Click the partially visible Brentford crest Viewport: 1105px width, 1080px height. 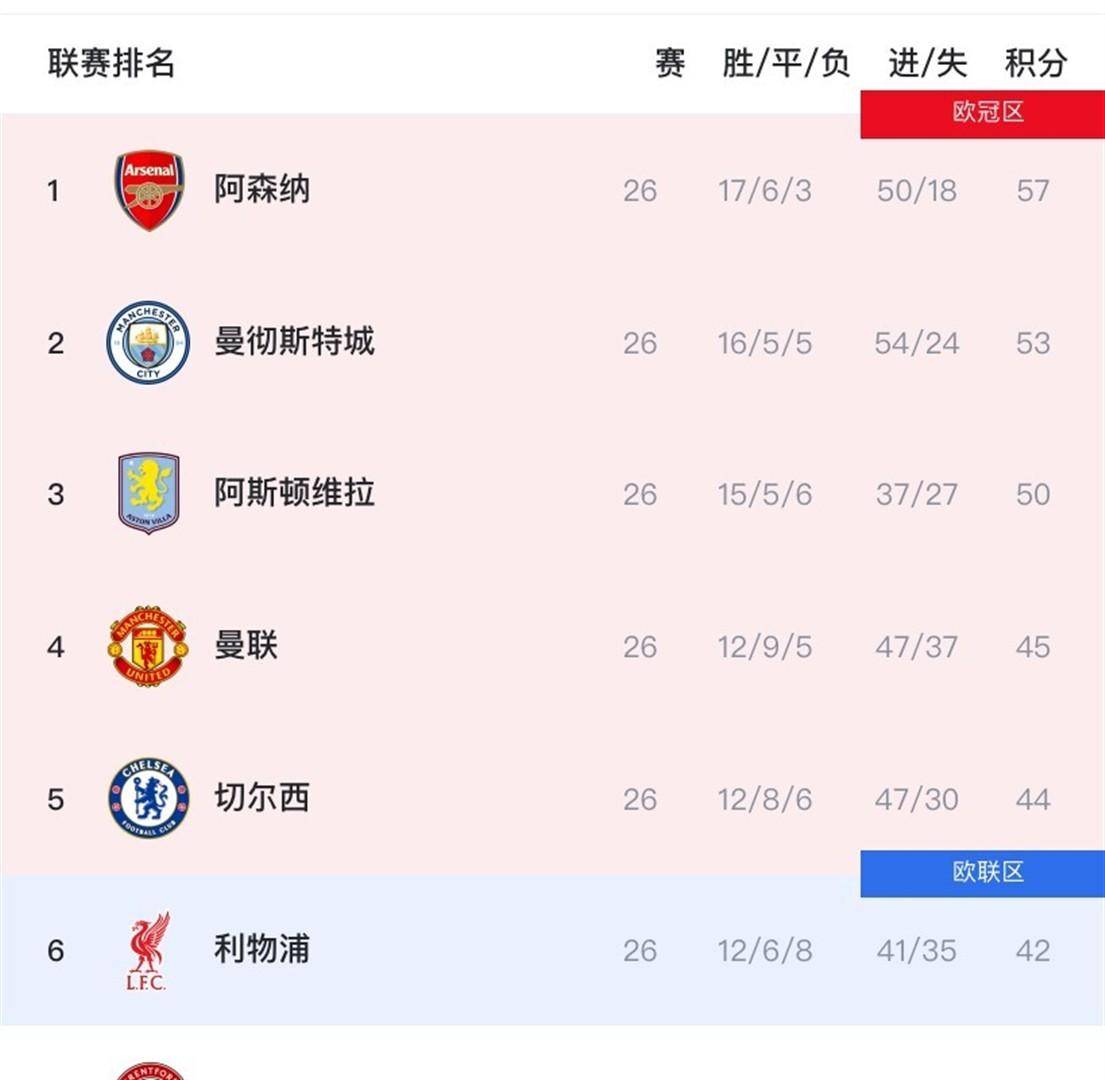[148, 1070]
